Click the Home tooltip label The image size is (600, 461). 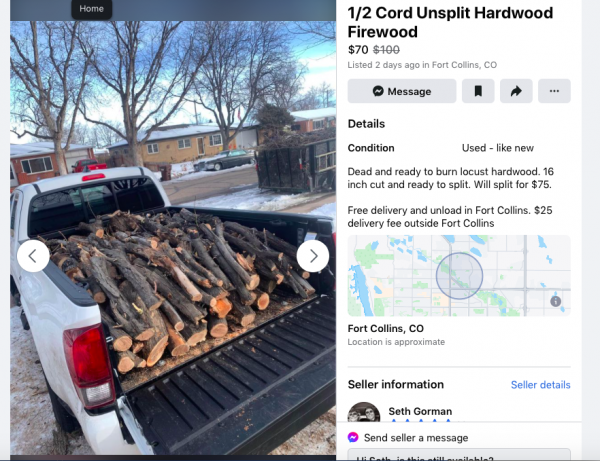91,9
